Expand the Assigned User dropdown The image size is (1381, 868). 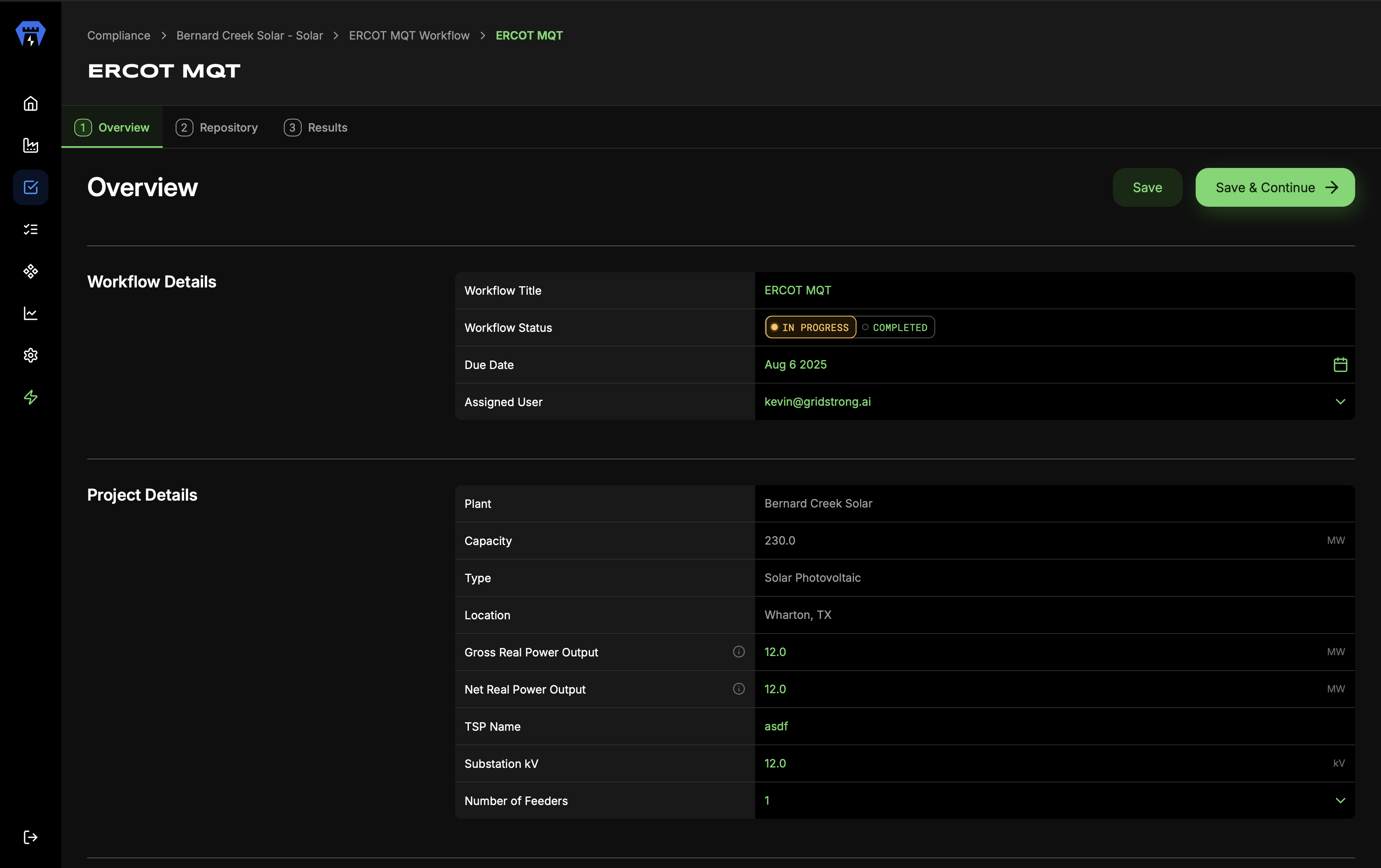coord(1340,402)
